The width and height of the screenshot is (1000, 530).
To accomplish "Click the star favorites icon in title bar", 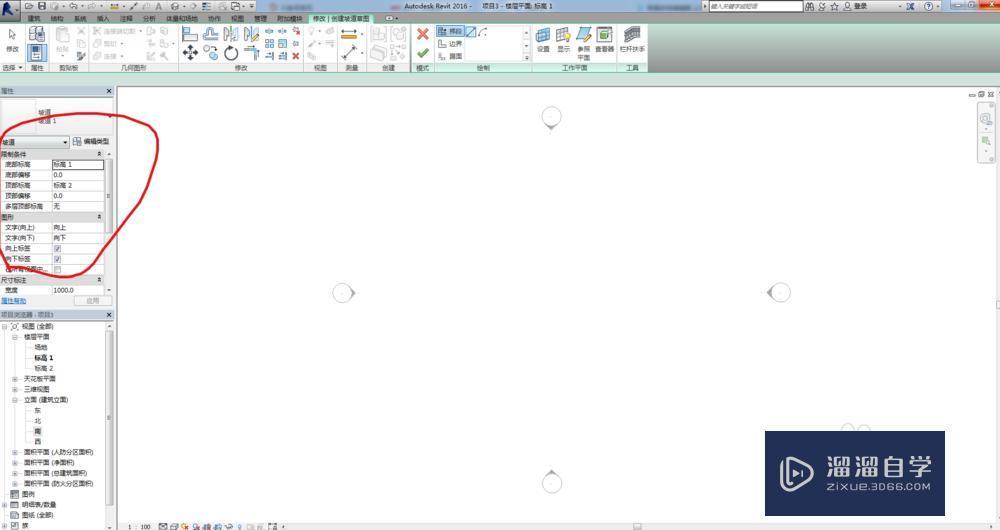I will point(834,6).
